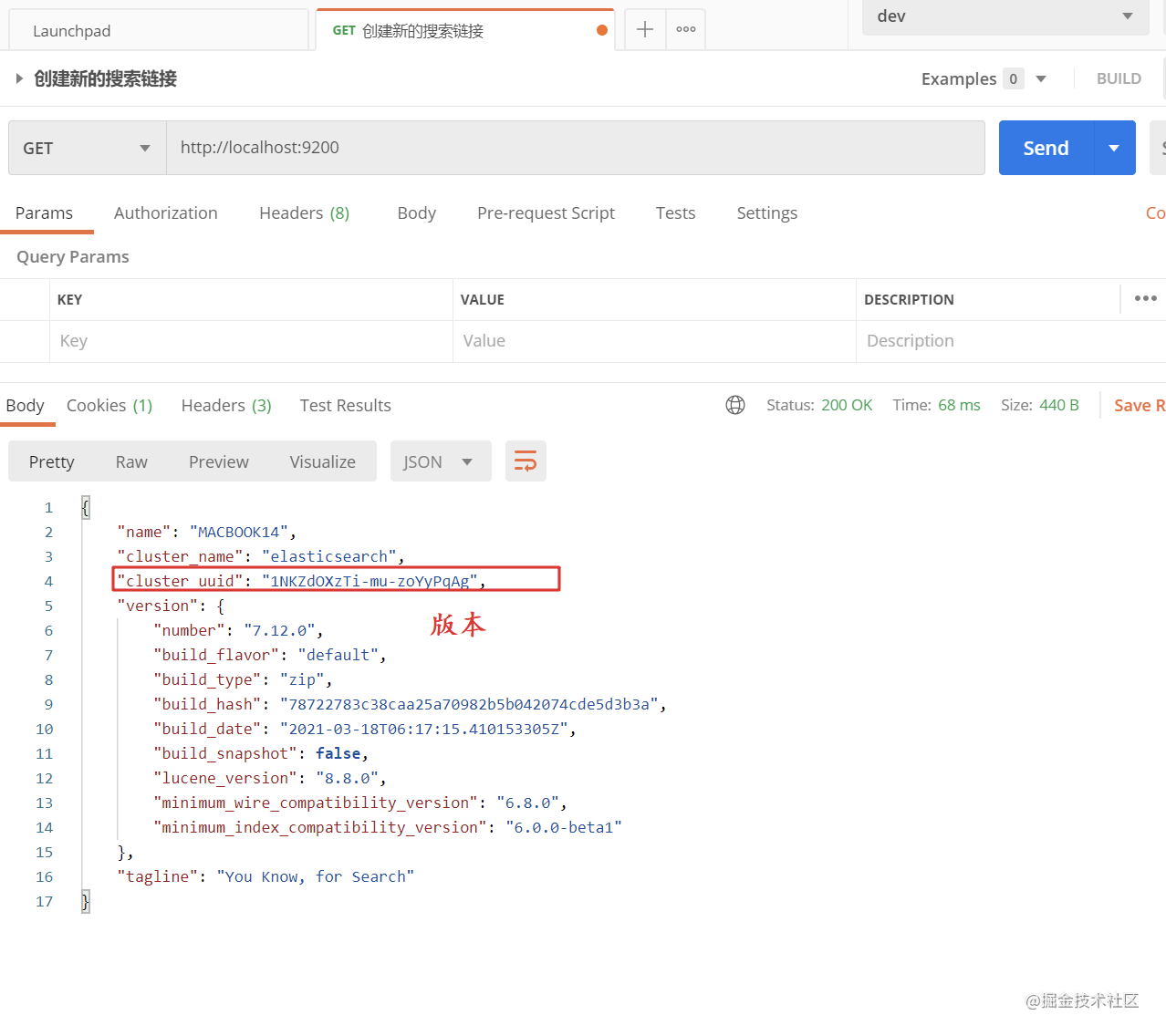Open the query params bulk options ellipsis

click(1145, 298)
